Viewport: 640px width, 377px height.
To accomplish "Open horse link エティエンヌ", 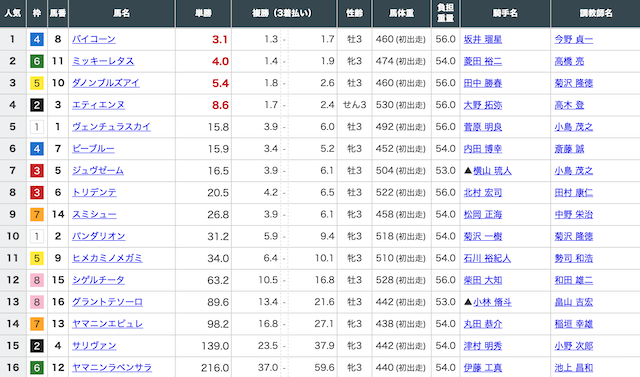I will point(98,105).
